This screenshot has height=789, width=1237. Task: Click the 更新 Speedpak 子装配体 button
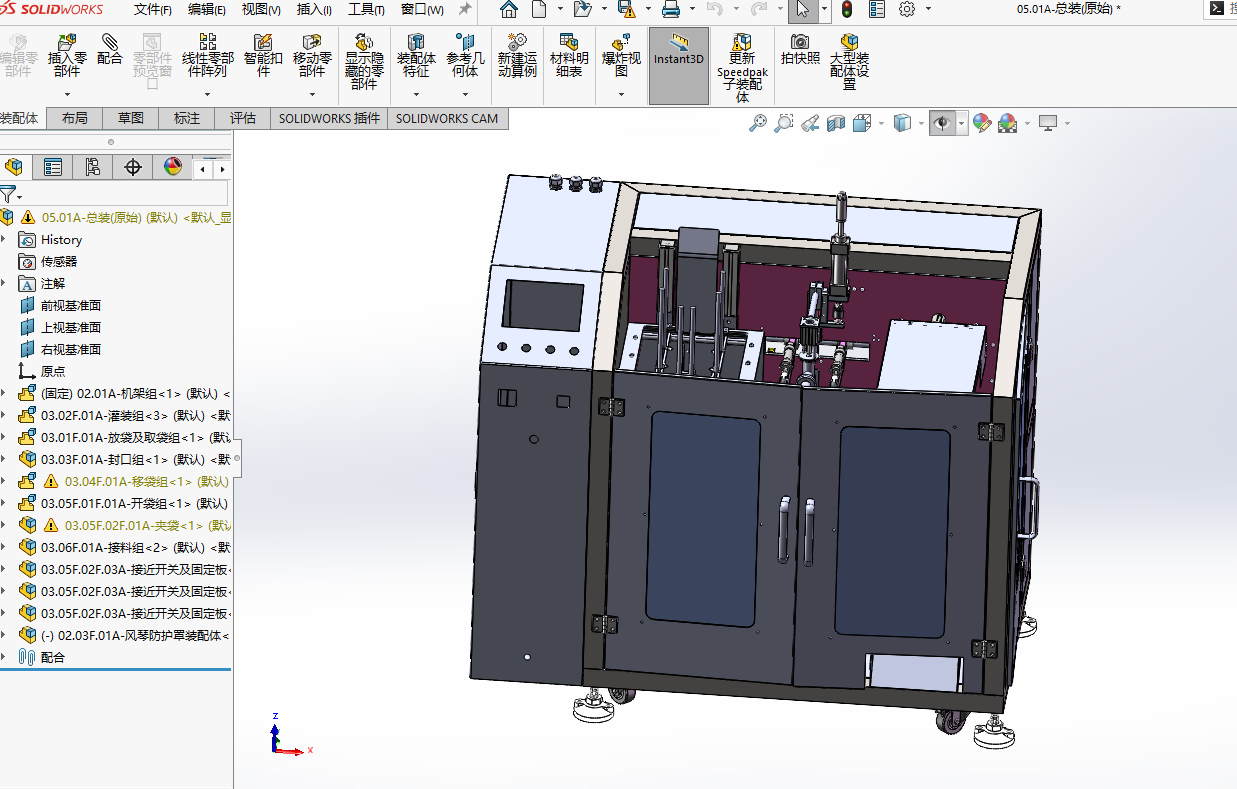coord(742,65)
